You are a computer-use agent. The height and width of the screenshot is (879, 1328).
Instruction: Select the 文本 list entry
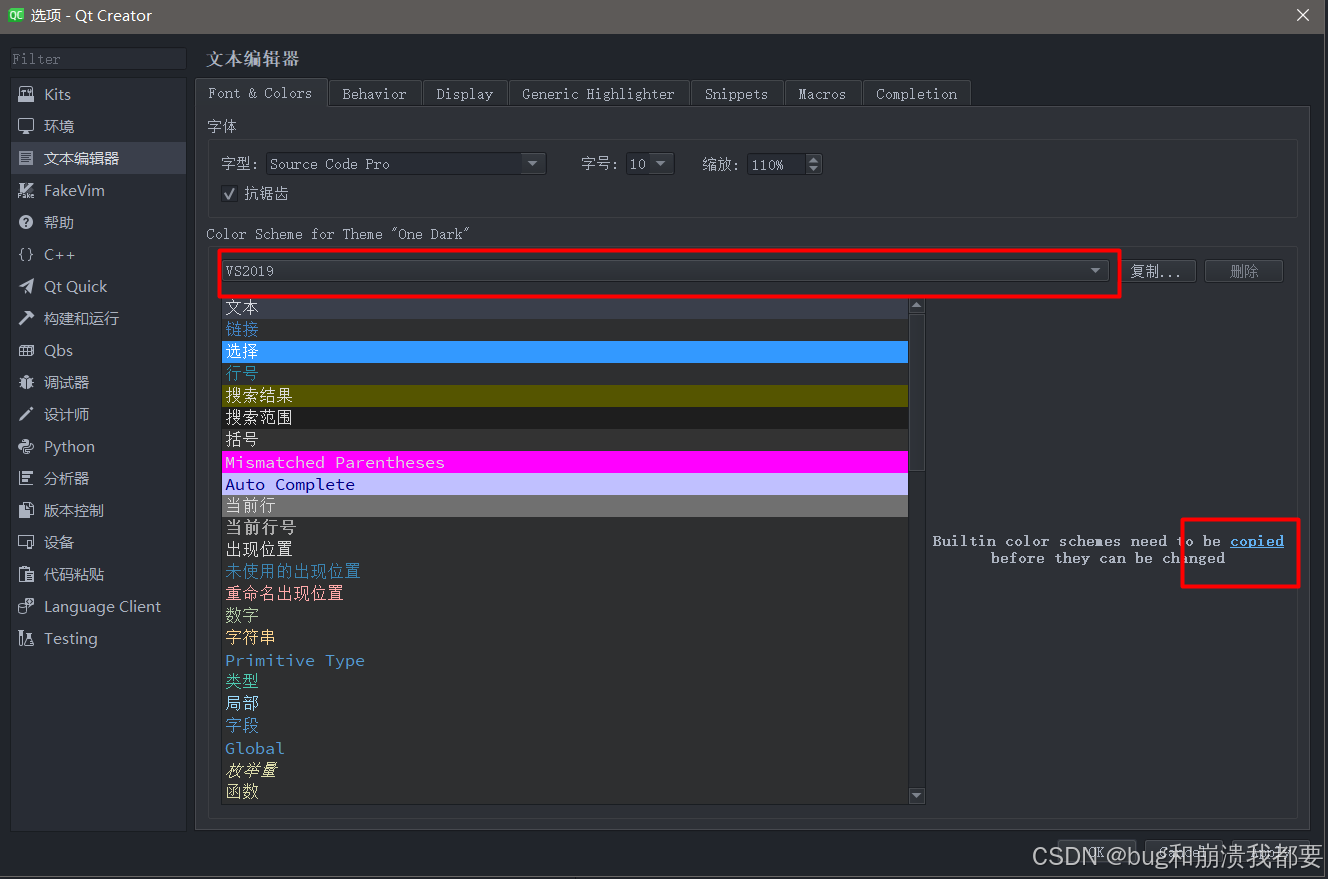click(x=565, y=308)
